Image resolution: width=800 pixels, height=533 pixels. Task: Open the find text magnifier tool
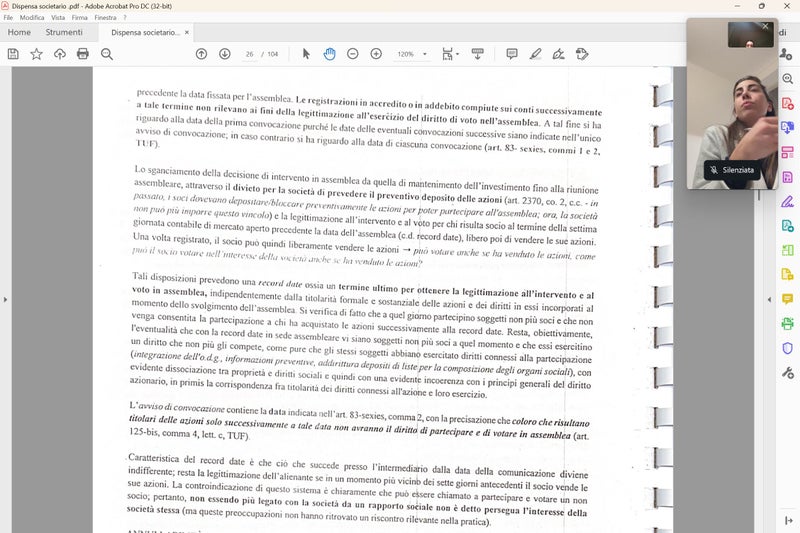107,54
